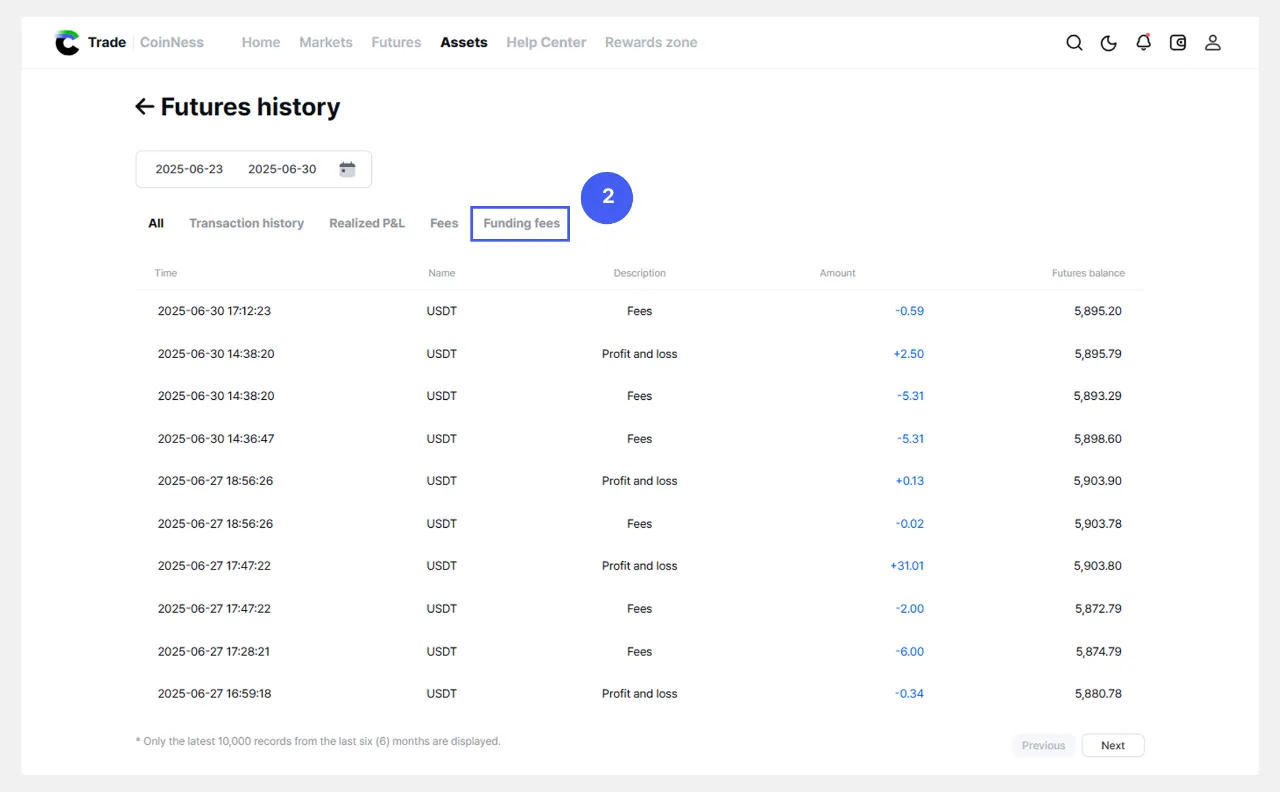This screenshot has height=792, width=1280.
Task: Open the Fees tab
Action: (444, 223)
